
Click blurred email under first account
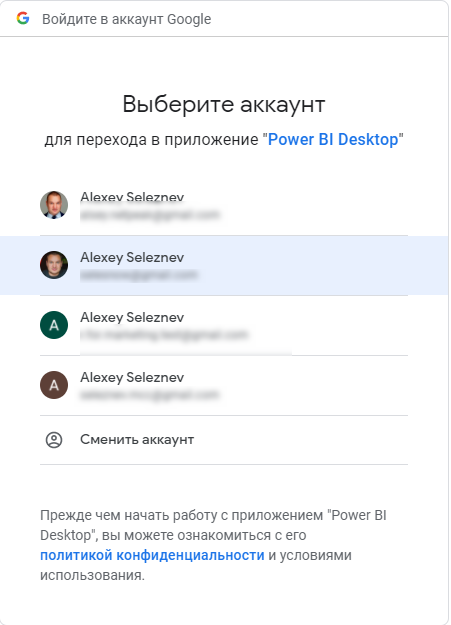pyautogui.click(x=150, y=214)
